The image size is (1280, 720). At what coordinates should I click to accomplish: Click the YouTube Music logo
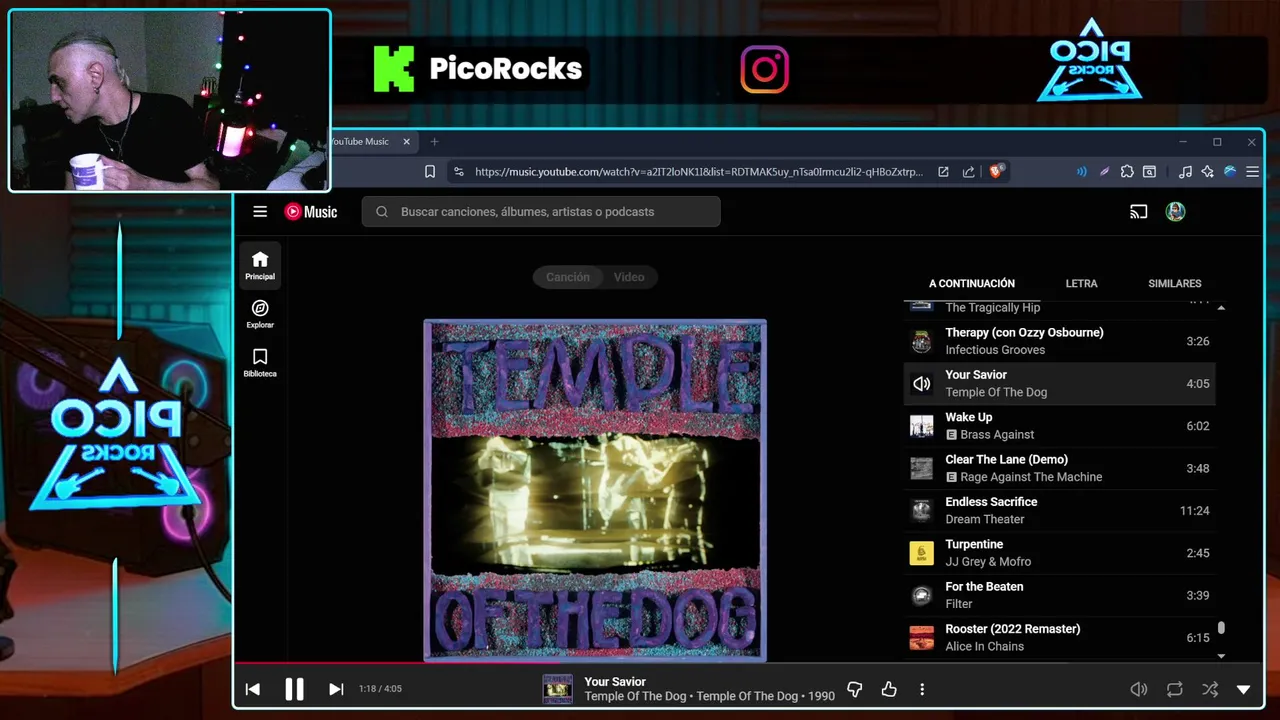click(311, 211)
